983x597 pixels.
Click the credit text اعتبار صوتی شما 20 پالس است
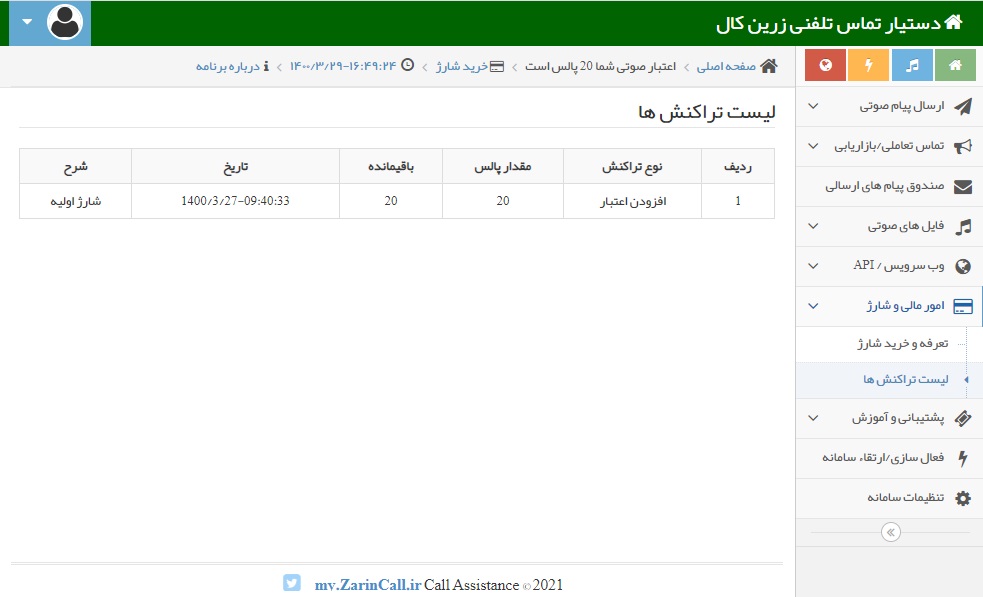[601, 66]
